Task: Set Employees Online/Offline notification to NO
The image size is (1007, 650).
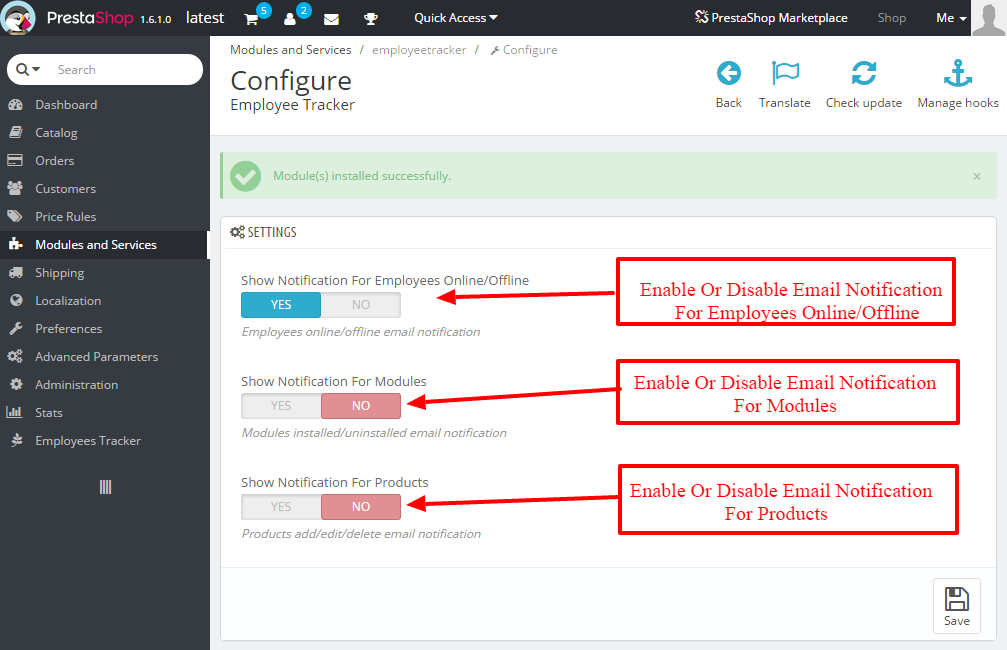Action: (361, 305)
